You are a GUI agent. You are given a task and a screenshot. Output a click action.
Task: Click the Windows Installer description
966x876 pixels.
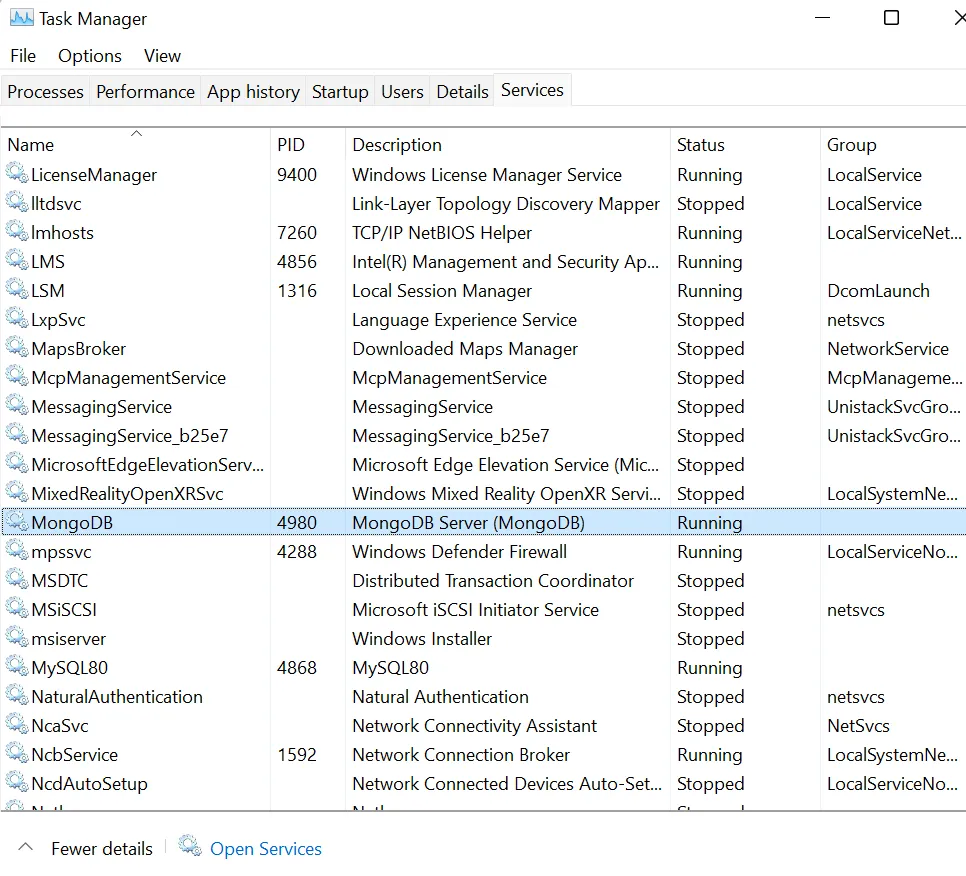pos(422,639)
